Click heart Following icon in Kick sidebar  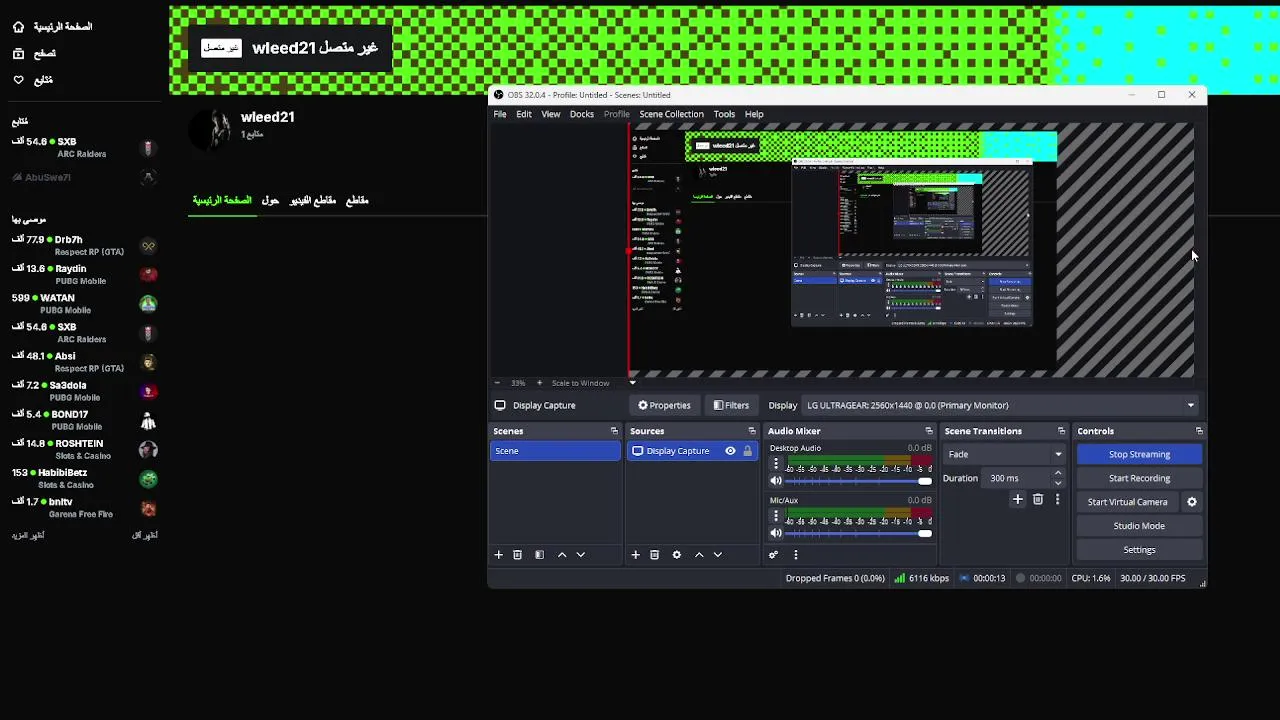18,80
